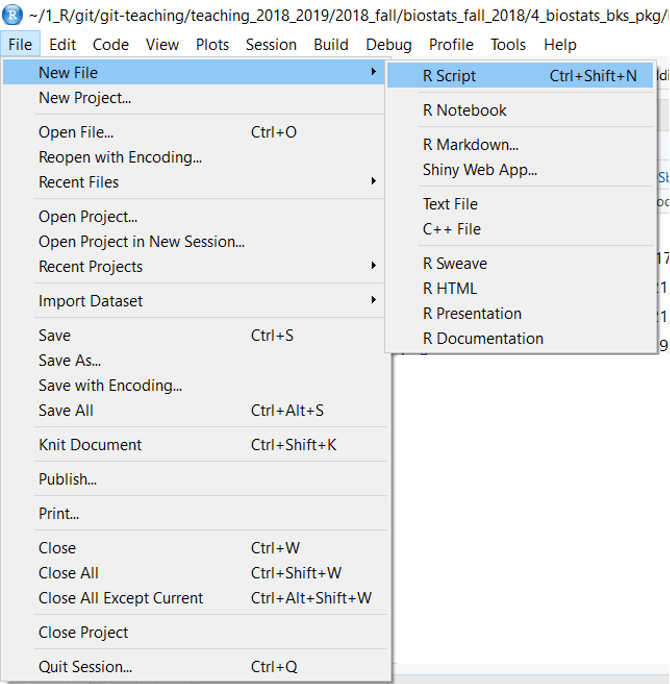Open the Build menu
The height and width of the screenshot is (684, 670).
tap(331, 44)
